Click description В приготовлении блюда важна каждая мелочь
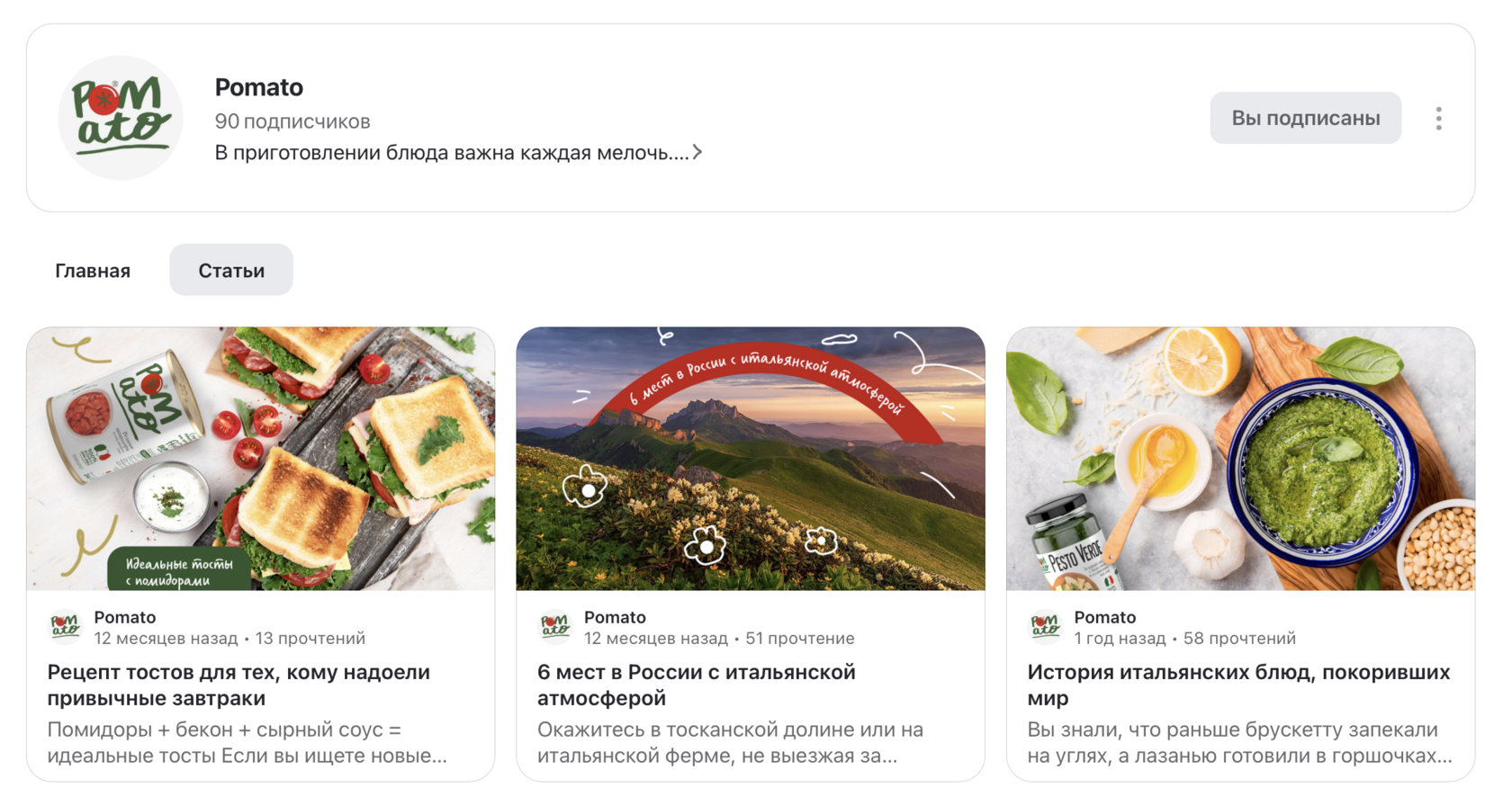This screenshot has height=797, width=1512. click(x=452, y=153)
